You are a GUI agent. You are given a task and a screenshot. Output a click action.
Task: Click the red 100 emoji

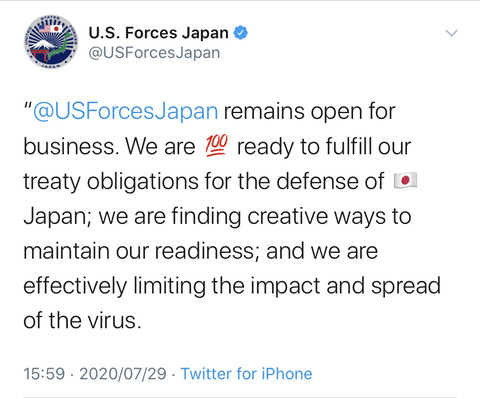[x=216, y=146]
